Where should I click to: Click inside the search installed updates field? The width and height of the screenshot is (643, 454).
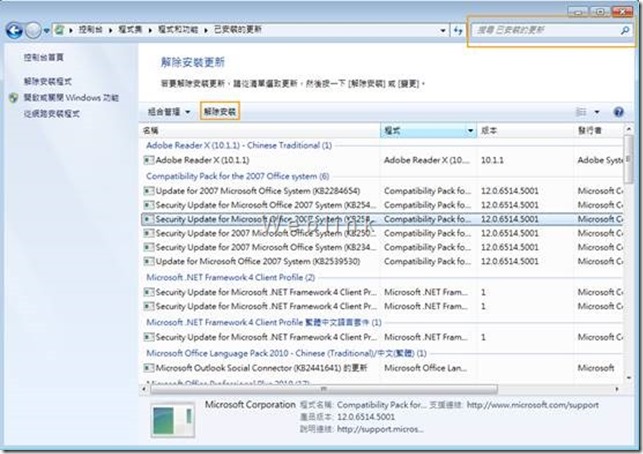[x=545, y=30]
